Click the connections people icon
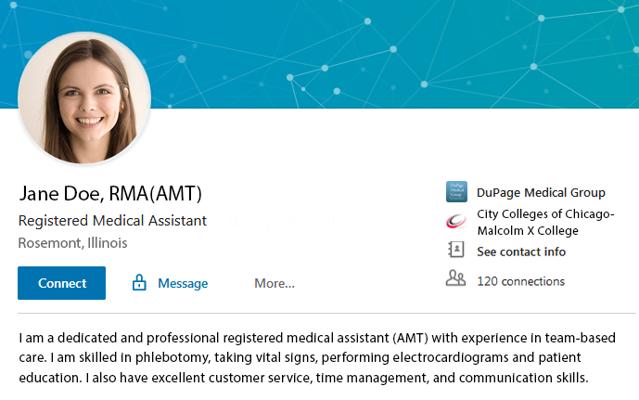The height and width of the screenshot is (400, 639). (x=456, y=280)
